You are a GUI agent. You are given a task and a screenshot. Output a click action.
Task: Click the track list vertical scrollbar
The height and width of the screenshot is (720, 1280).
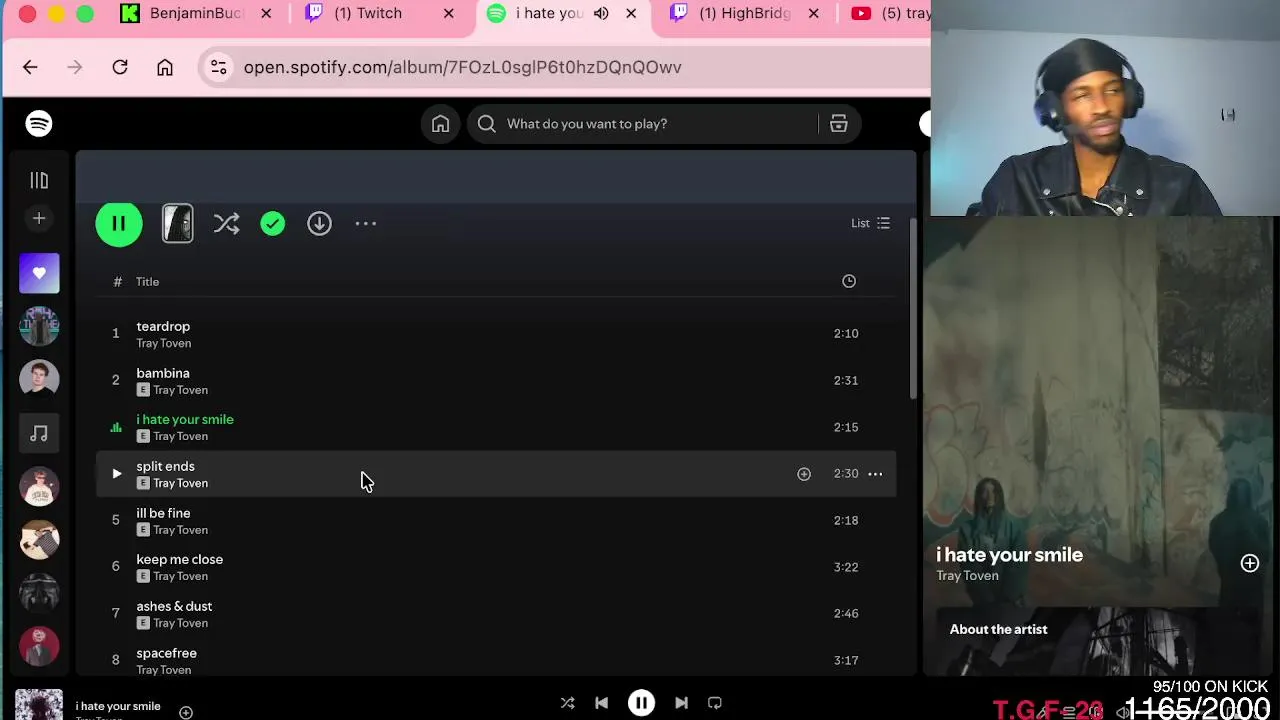pos(912,308)
